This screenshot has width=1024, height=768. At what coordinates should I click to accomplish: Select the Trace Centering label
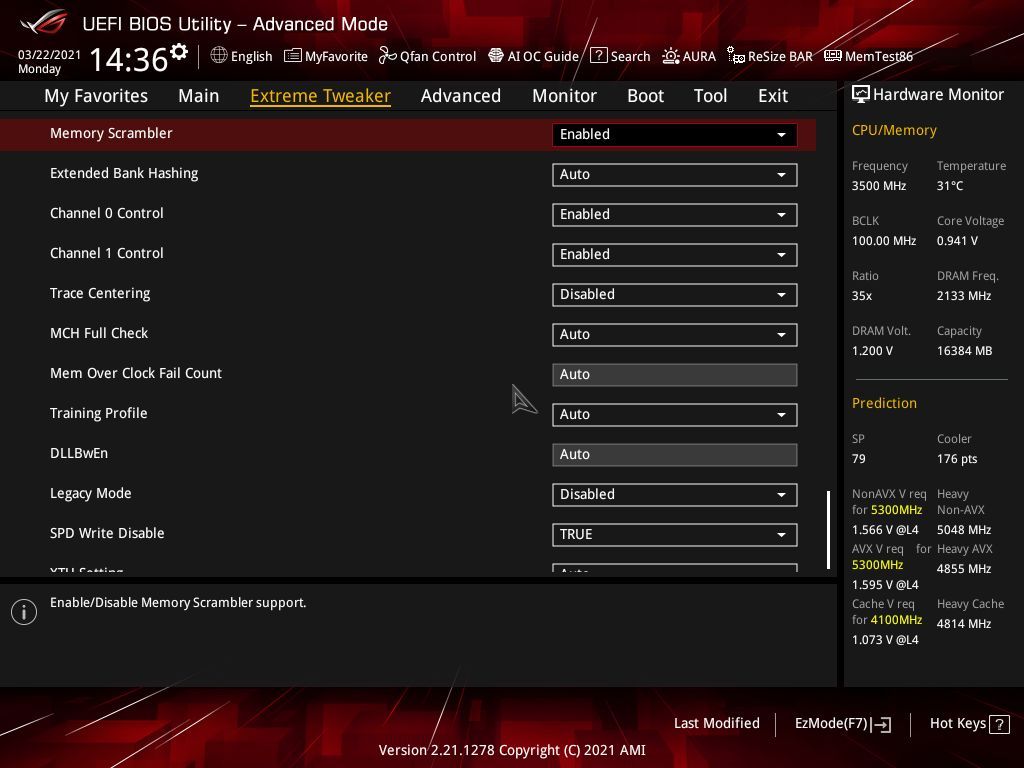coord(100,293)
